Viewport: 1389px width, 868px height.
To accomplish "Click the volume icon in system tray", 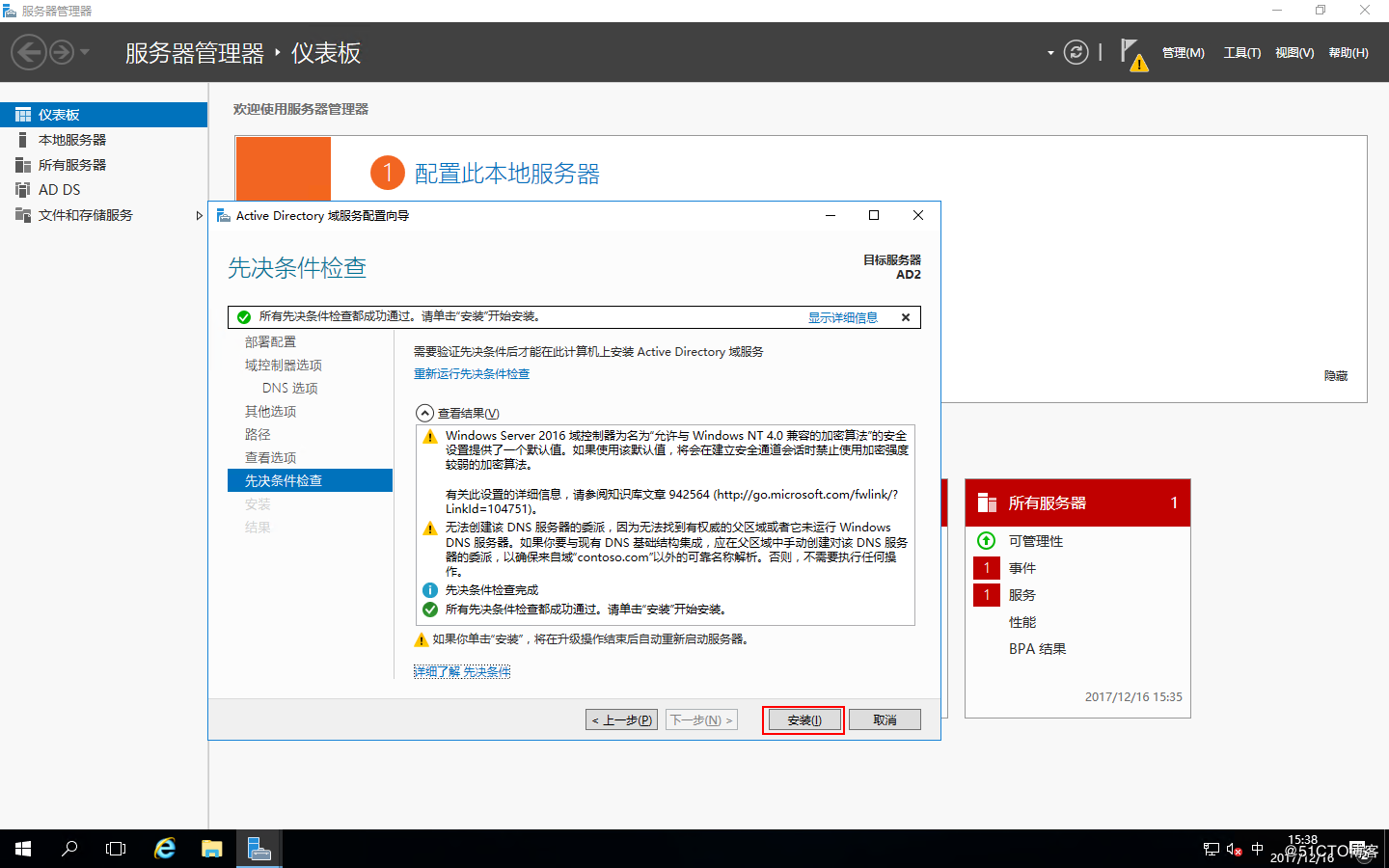I will click(1235, 850).
